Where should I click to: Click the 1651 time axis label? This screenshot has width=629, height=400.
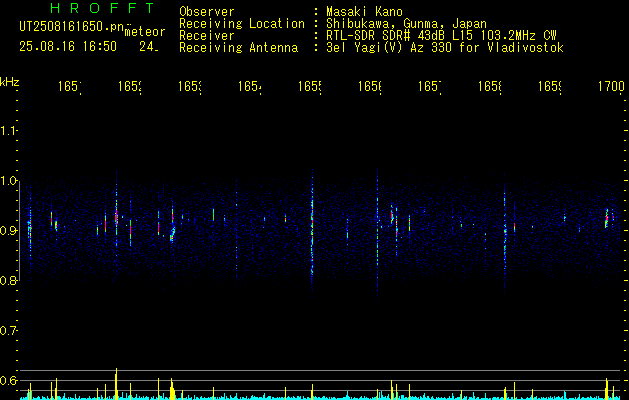70,86
